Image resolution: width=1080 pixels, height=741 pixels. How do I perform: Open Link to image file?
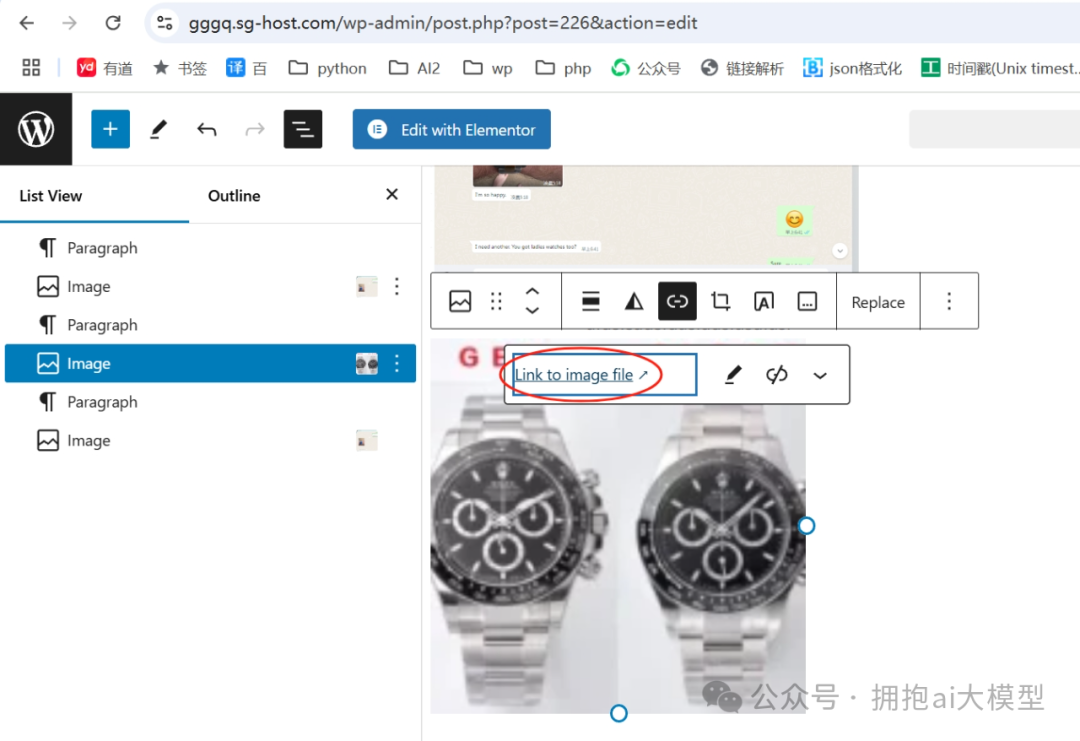(572, 374)
